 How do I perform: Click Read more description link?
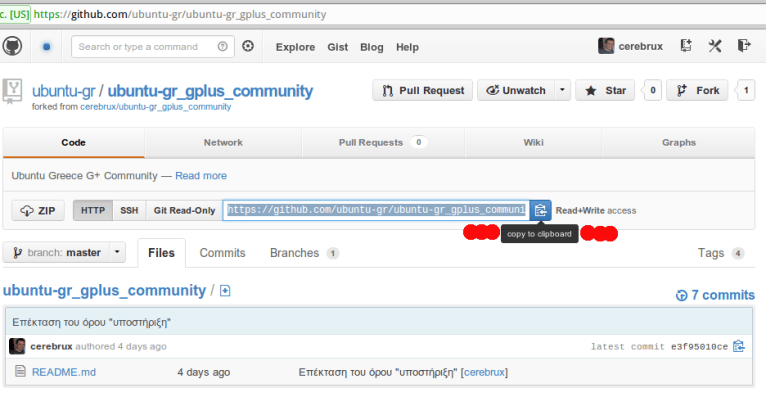point(201,176)
